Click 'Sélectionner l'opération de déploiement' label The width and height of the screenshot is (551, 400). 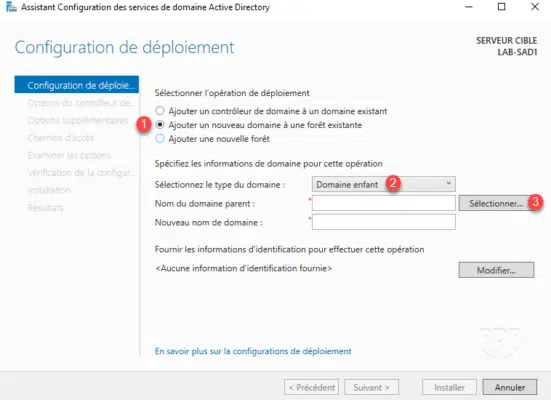coord(232,93)
